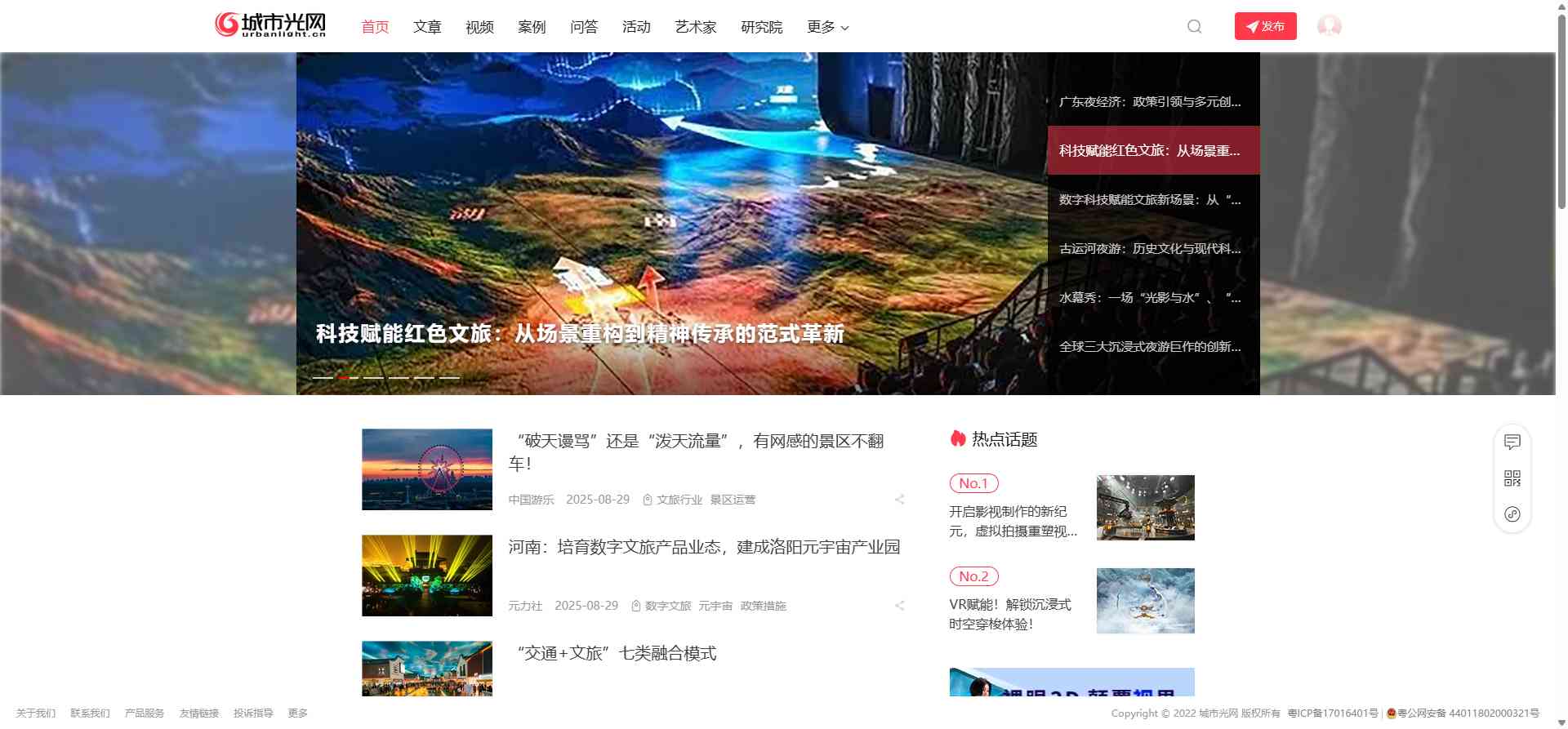Open the 案例 navigation tab
This screenshot has height=729, width=1568.
531,27
